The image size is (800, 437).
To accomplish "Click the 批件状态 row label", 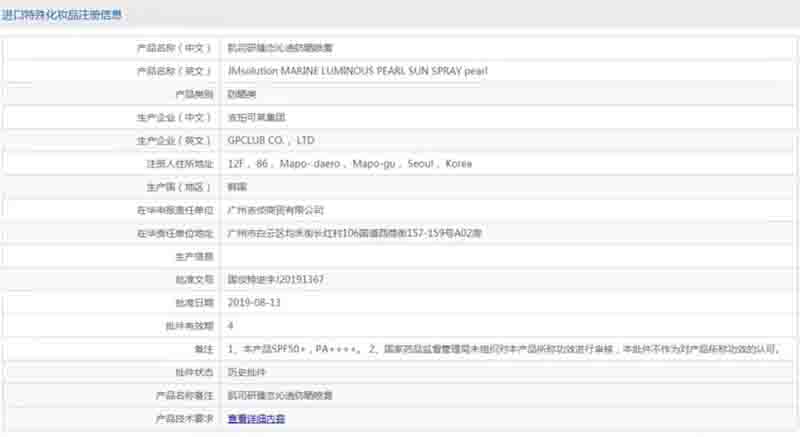I will point(194,372).
